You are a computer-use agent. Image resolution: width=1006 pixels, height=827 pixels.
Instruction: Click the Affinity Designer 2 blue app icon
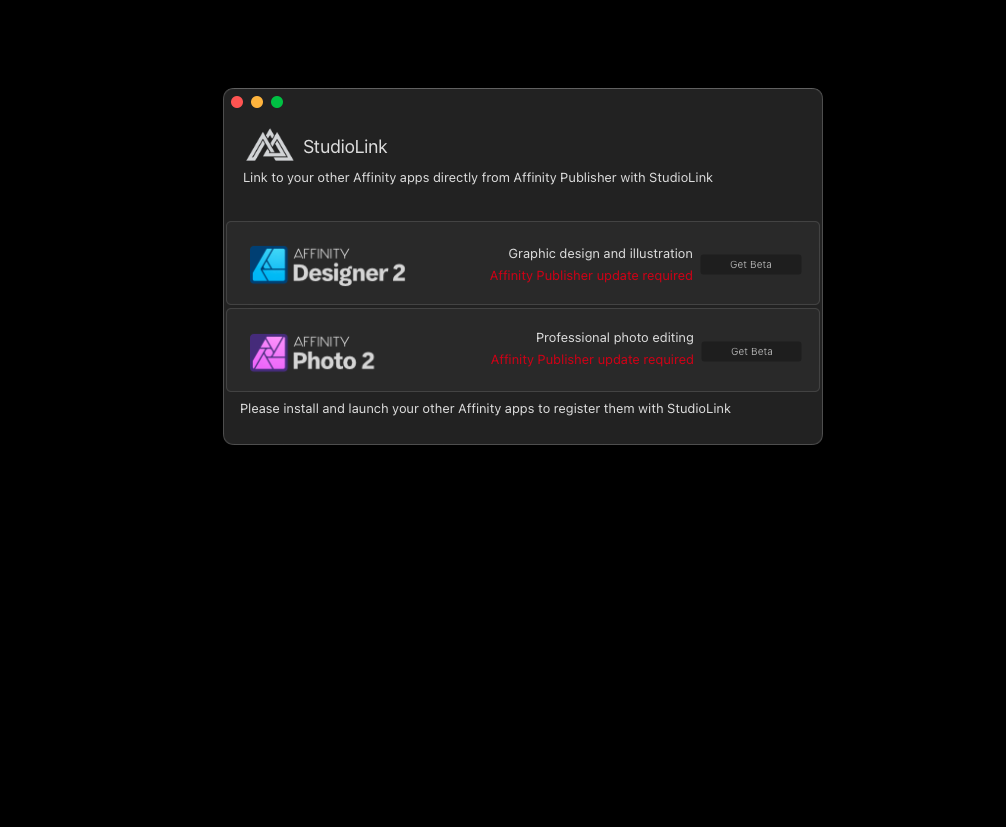tap(268, 264)
